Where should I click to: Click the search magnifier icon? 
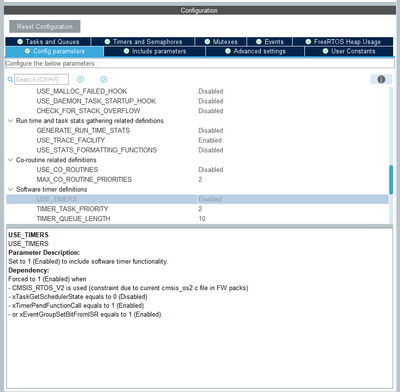coord(10,80)
